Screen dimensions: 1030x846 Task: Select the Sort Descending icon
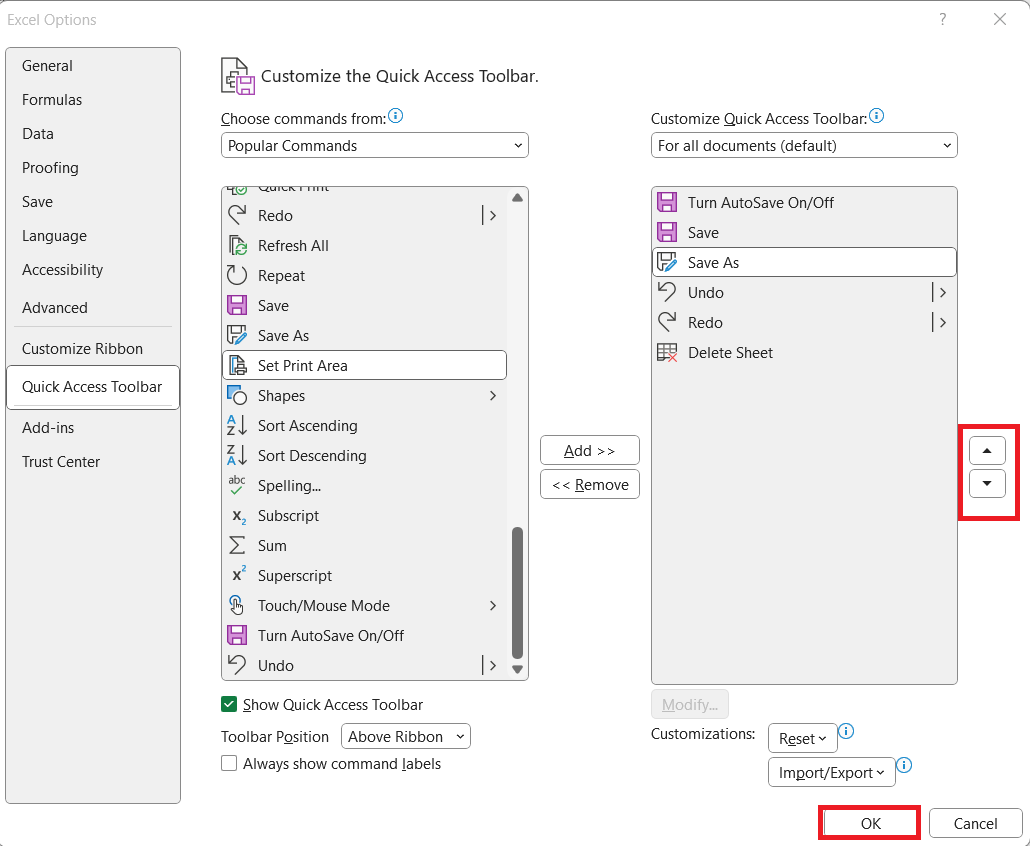[x=236, y=456]
